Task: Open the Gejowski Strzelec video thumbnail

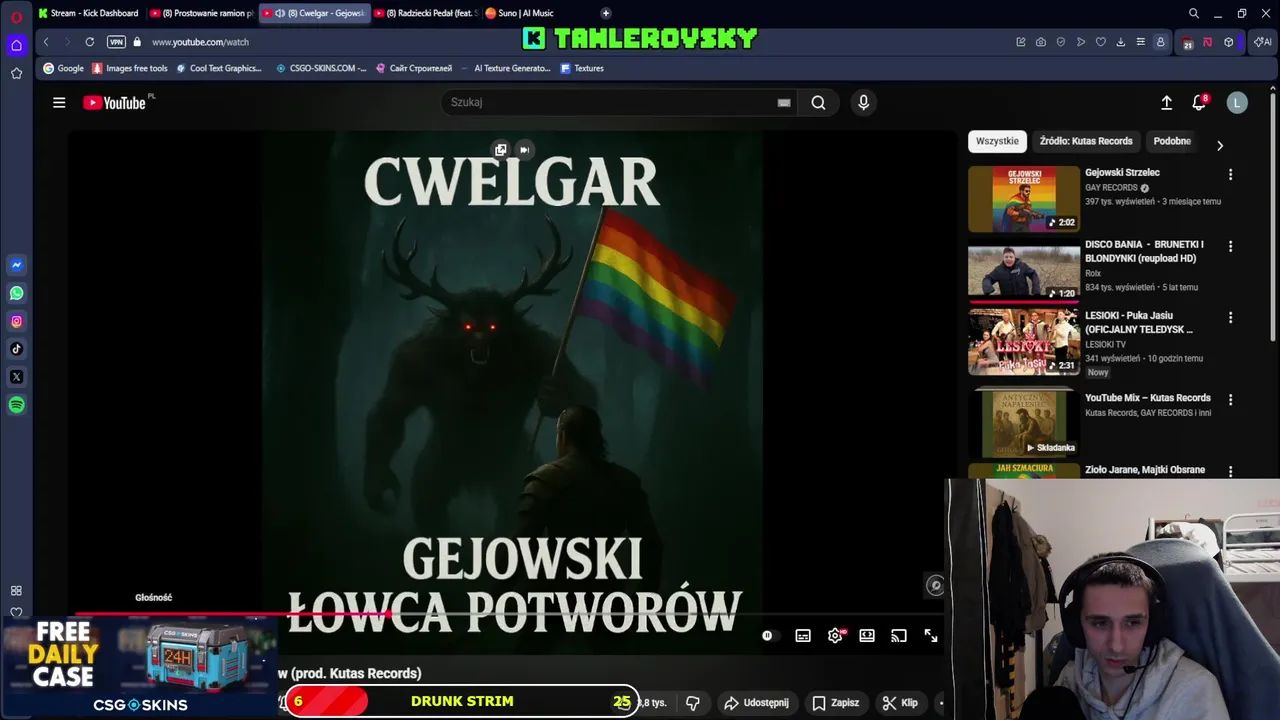Action: [x=1024, y=199]
